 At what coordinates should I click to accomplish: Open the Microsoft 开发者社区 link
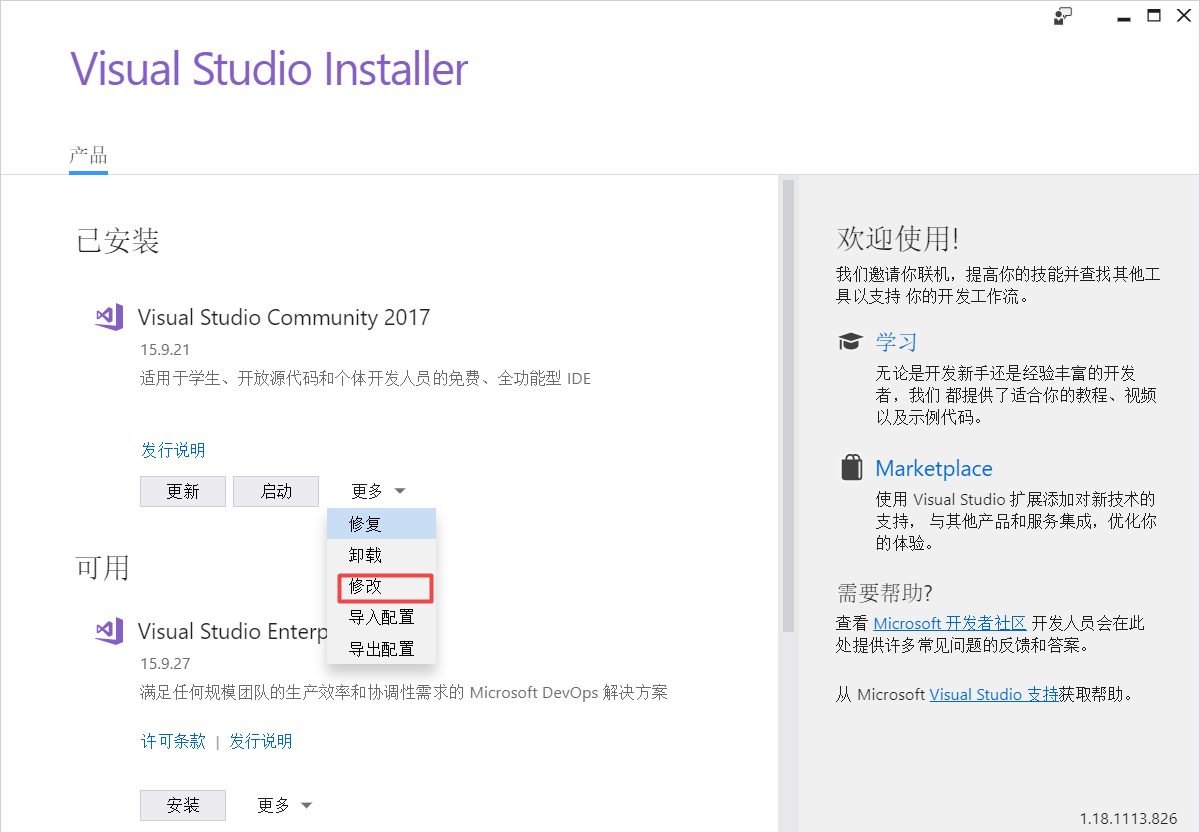point(948,622)
